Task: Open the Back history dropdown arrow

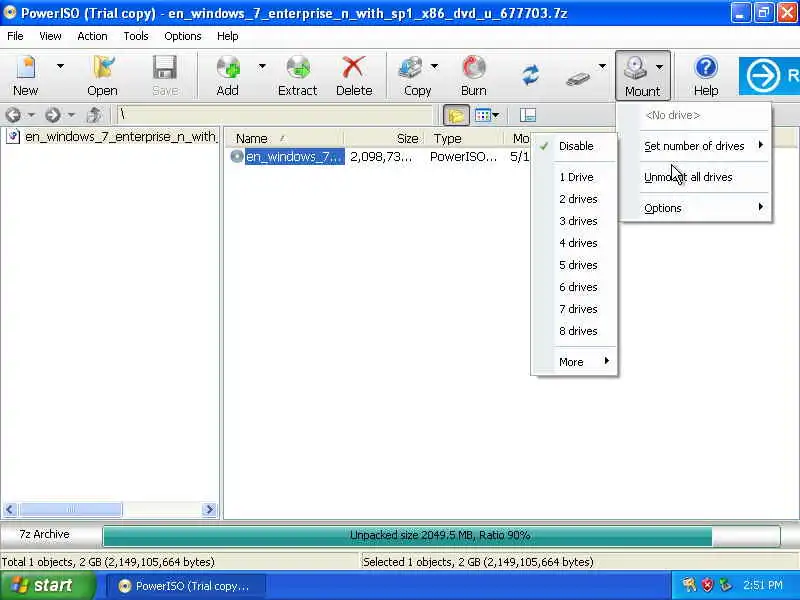Action: (x=31, y=115)
